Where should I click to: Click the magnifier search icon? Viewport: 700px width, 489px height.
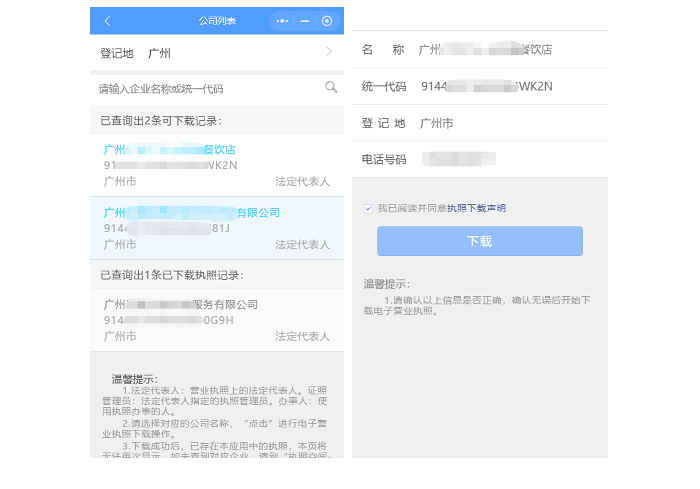(x=331, y=88)
